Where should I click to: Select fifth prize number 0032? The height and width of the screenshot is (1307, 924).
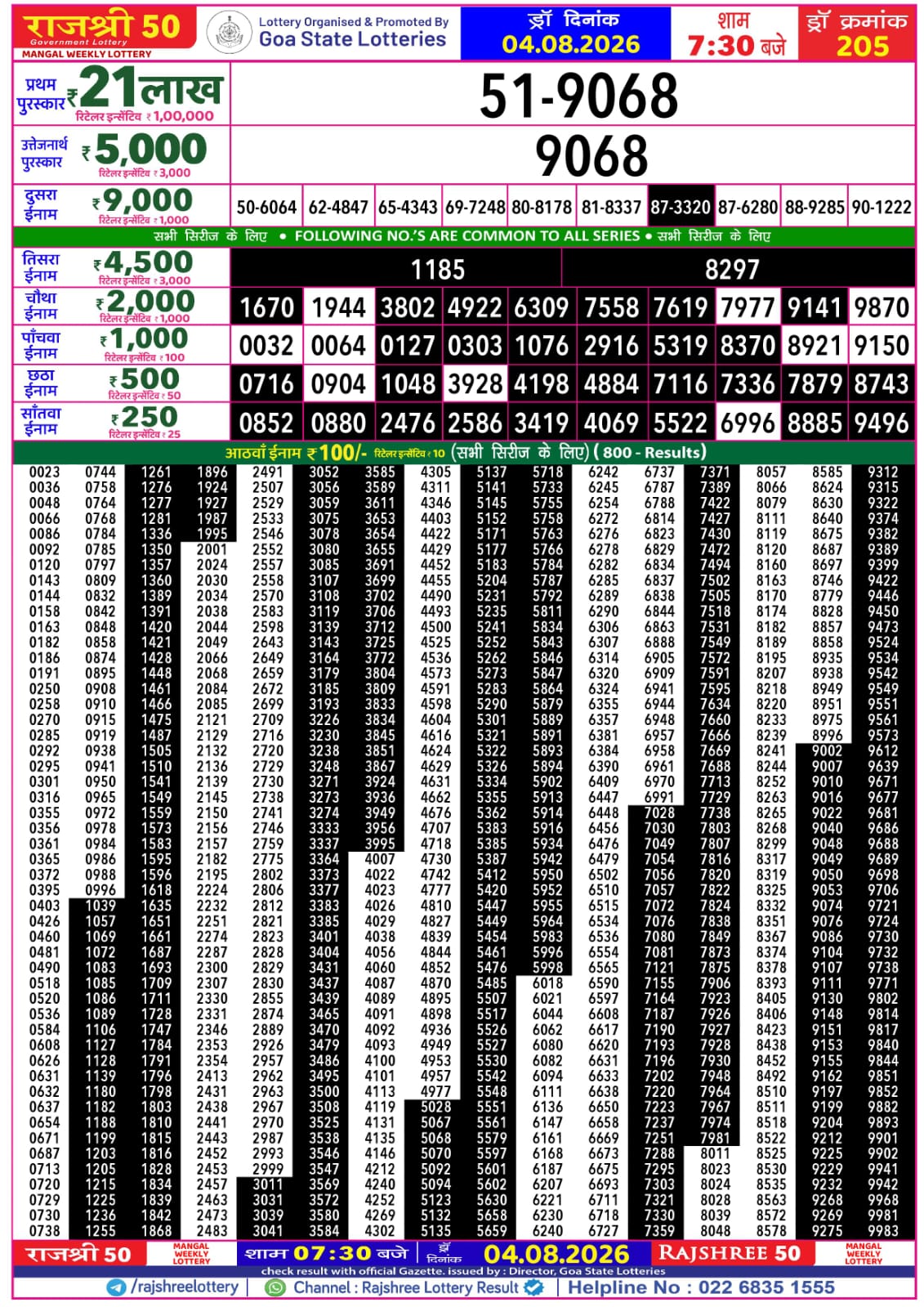[x=266, y=346]
